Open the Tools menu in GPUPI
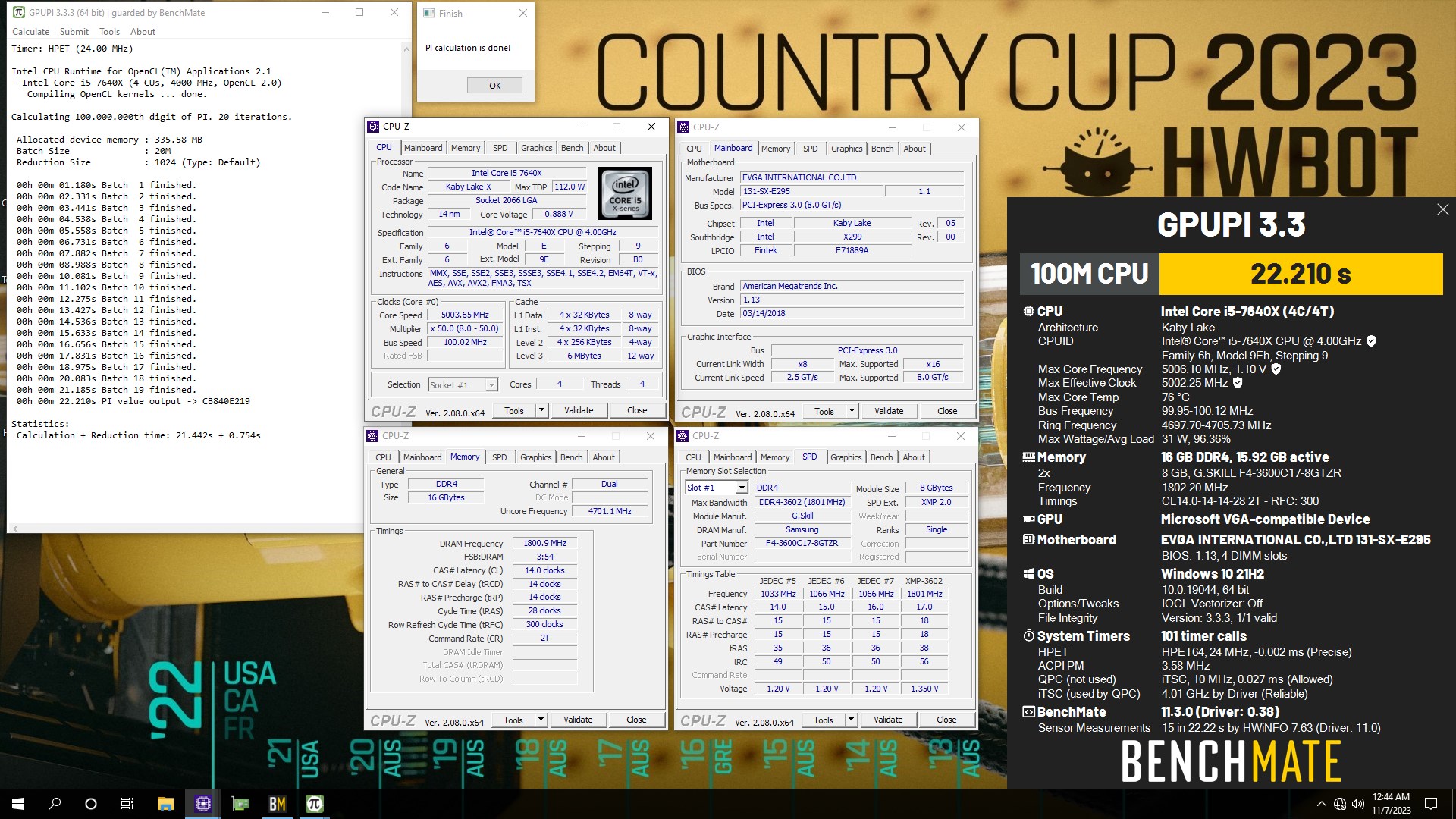This screenshot has width=1456, height=819. pos(109,32)
